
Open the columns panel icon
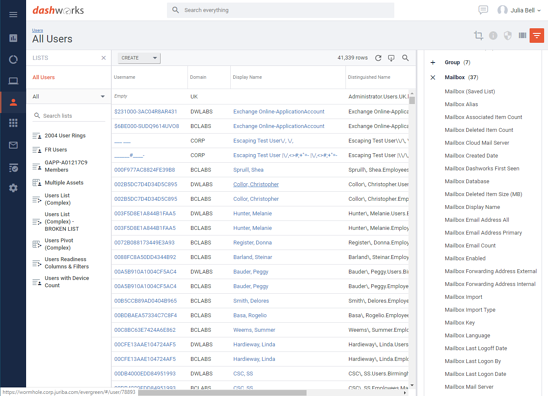522,35
